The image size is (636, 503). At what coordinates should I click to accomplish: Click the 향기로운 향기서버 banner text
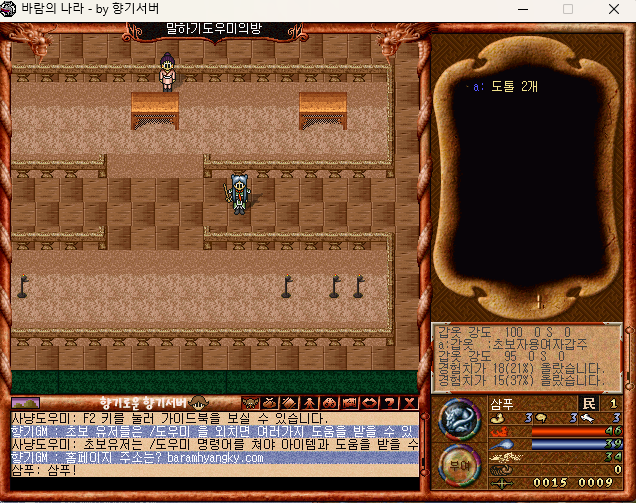143,403
